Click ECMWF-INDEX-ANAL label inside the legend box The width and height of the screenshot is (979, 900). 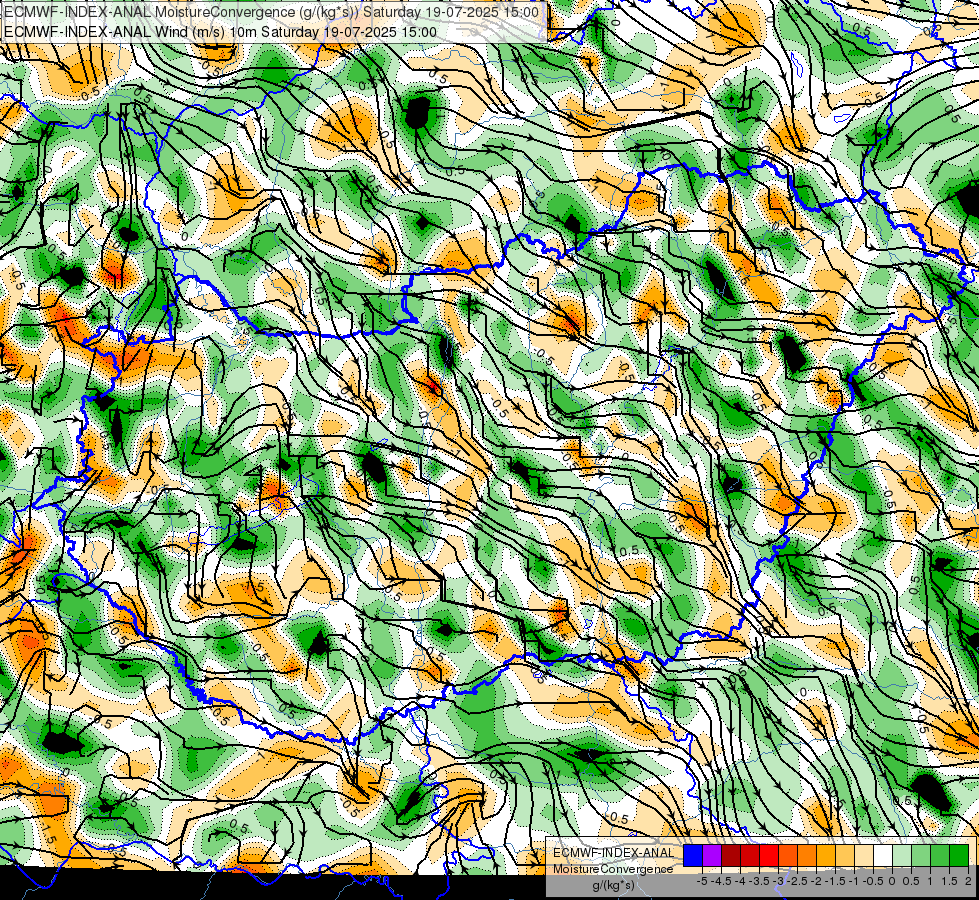(614, 853)
